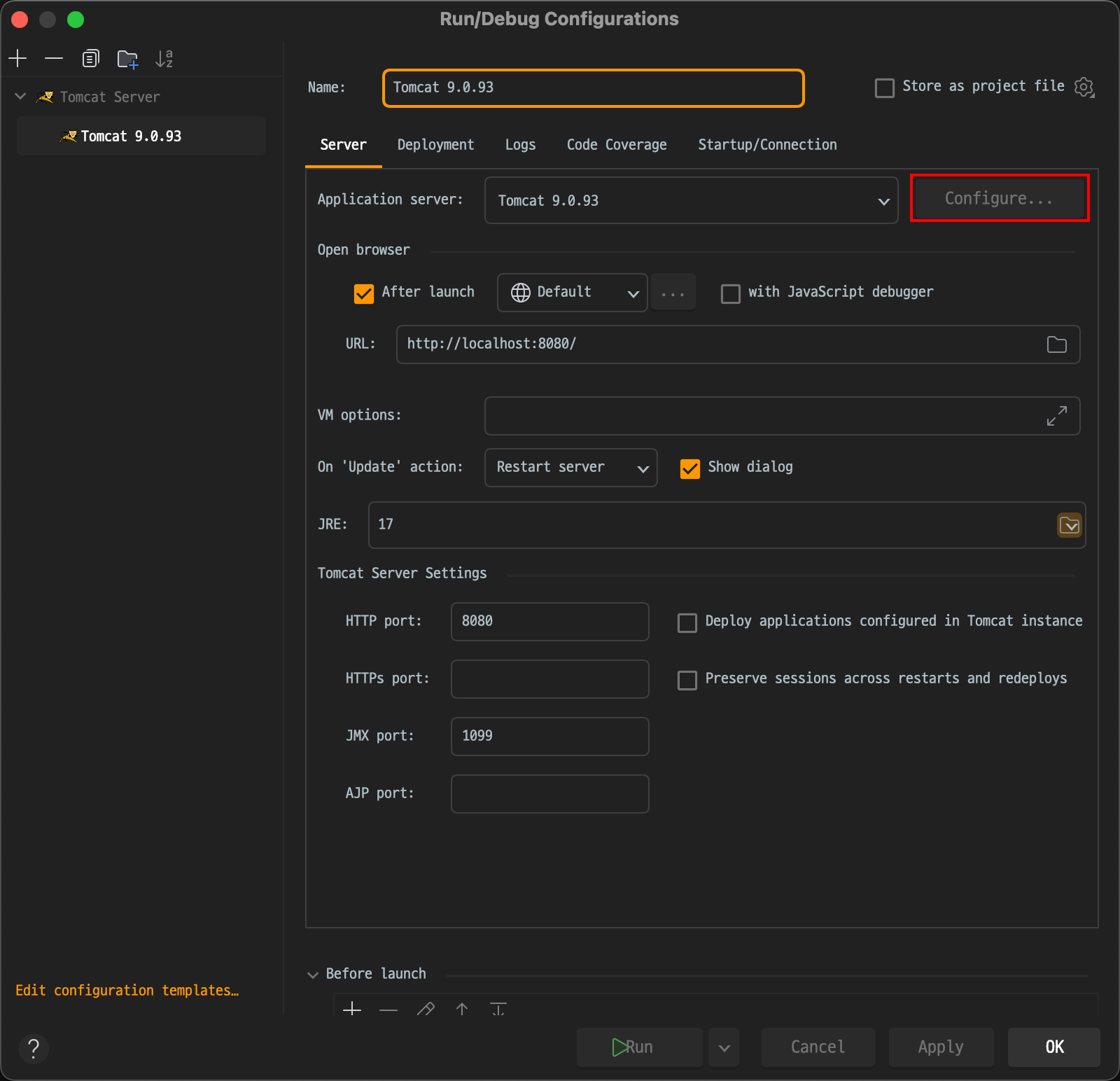Click the HTTPs port field
This screenshot has width=1120, height=1081.
coord(549,679)
